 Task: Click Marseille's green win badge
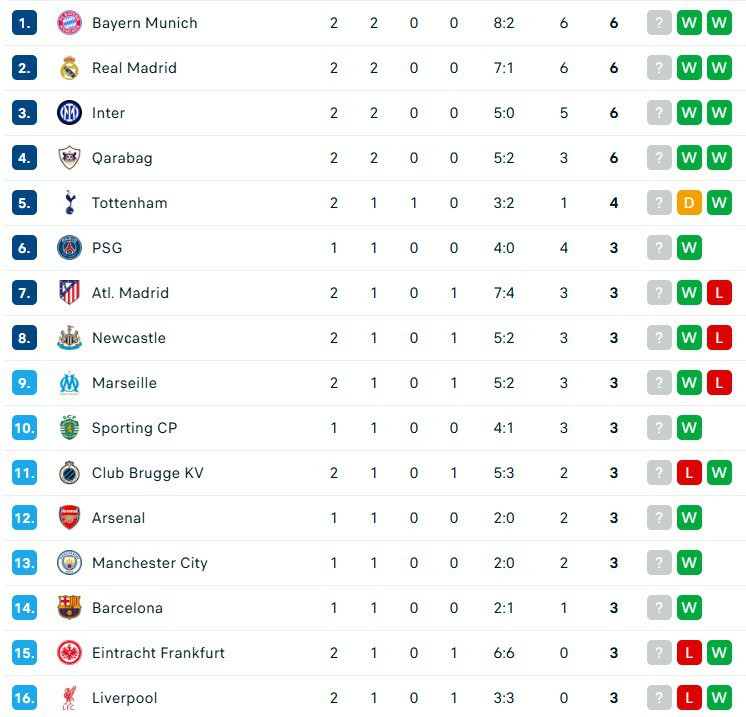point(689,382)
